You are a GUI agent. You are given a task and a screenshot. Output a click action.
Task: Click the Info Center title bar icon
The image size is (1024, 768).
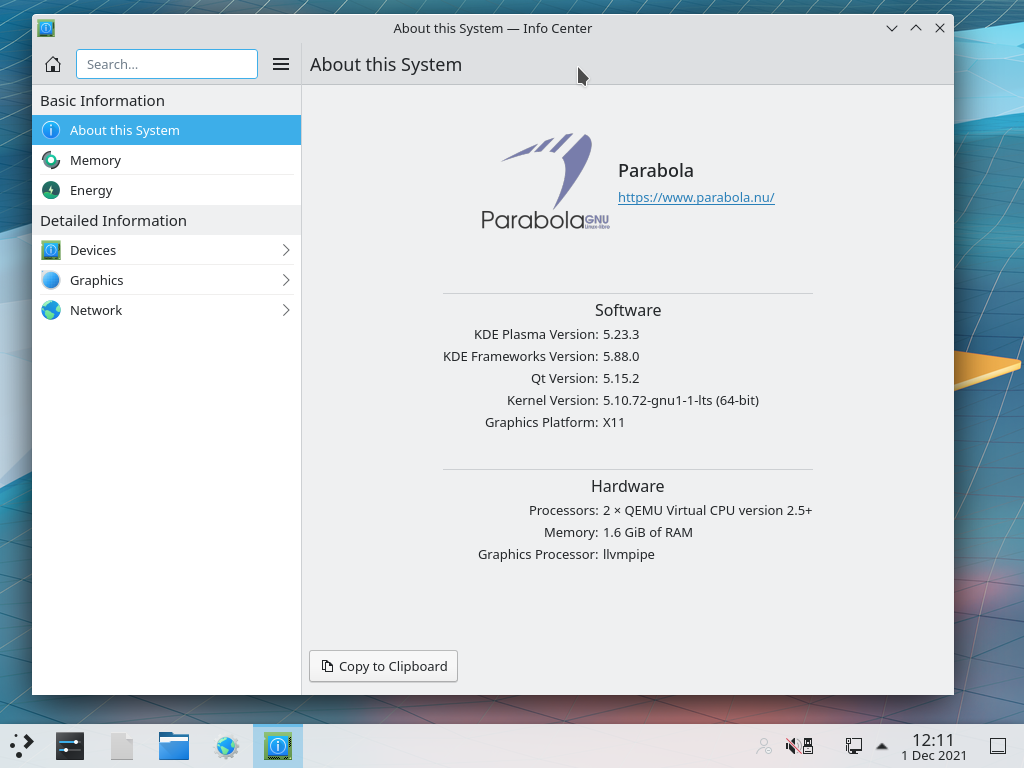point(46,28)
